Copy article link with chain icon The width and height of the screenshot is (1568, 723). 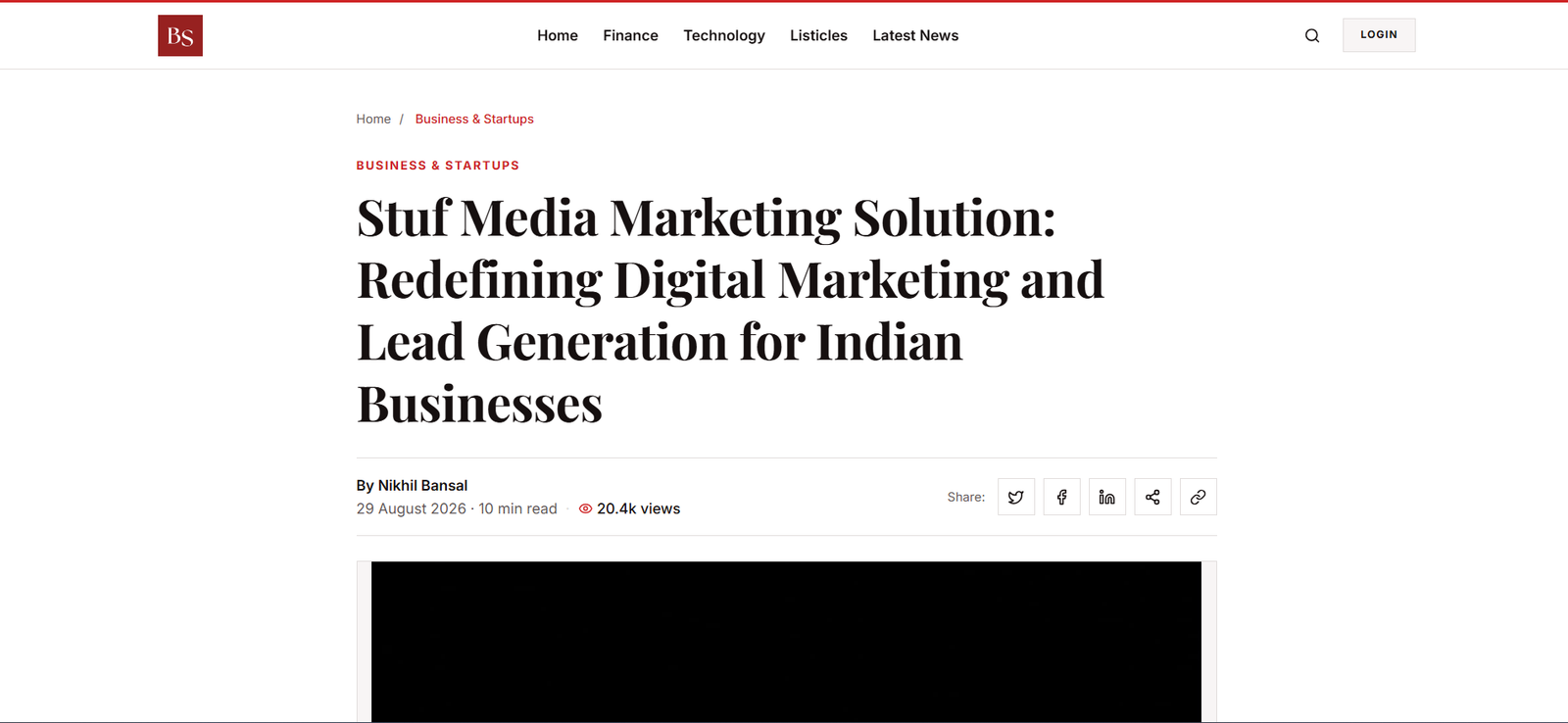[1198, 497]
